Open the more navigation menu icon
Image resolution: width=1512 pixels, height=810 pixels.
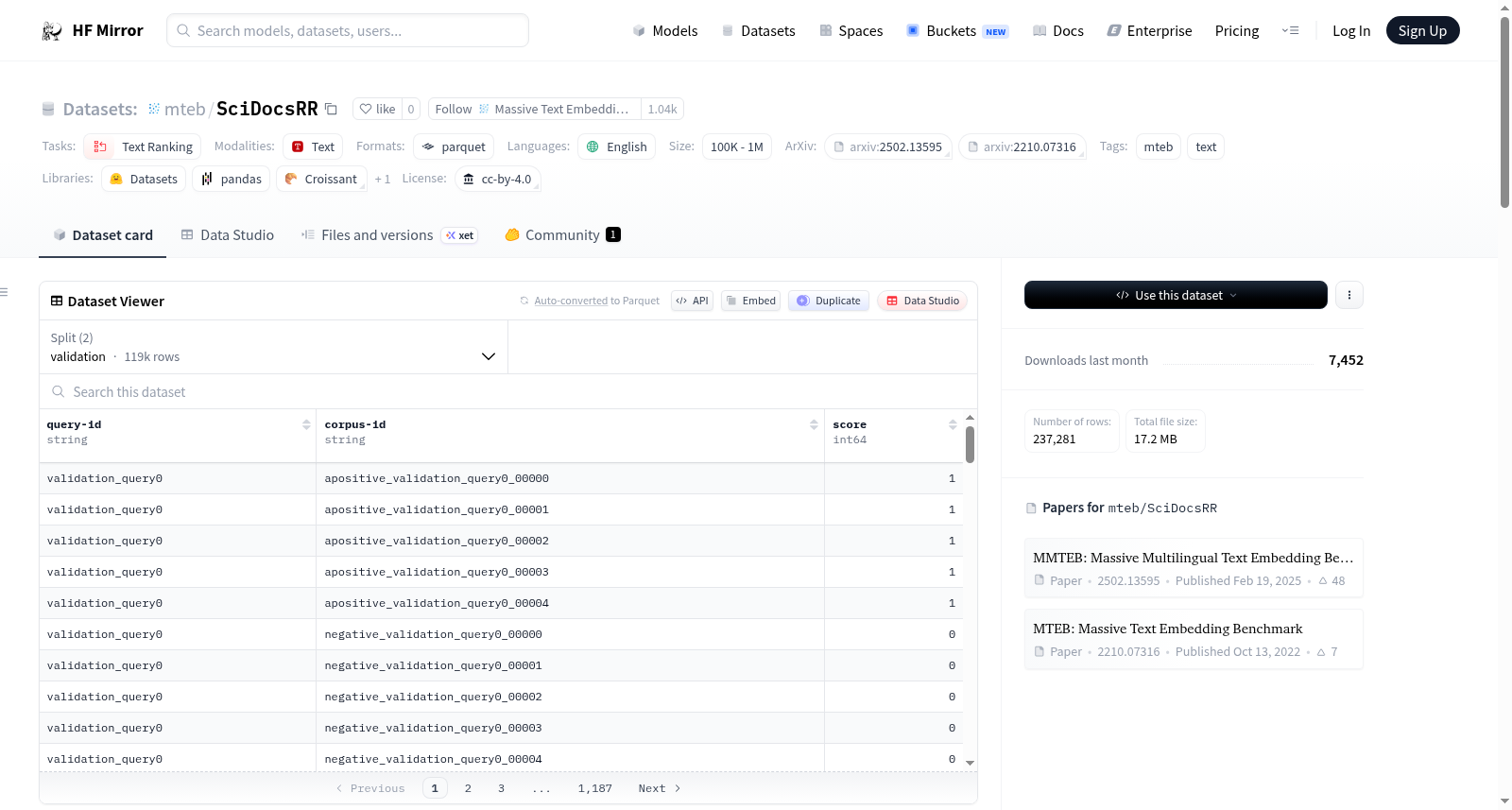[1290, 31]
